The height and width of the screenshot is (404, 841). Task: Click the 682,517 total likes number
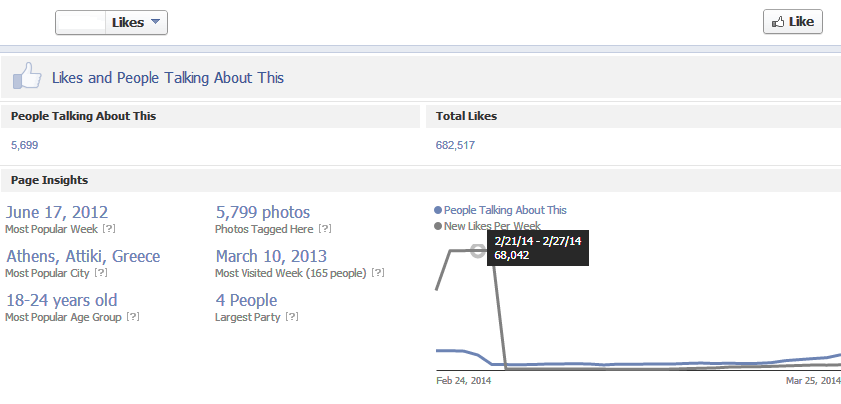click(455, 145)
